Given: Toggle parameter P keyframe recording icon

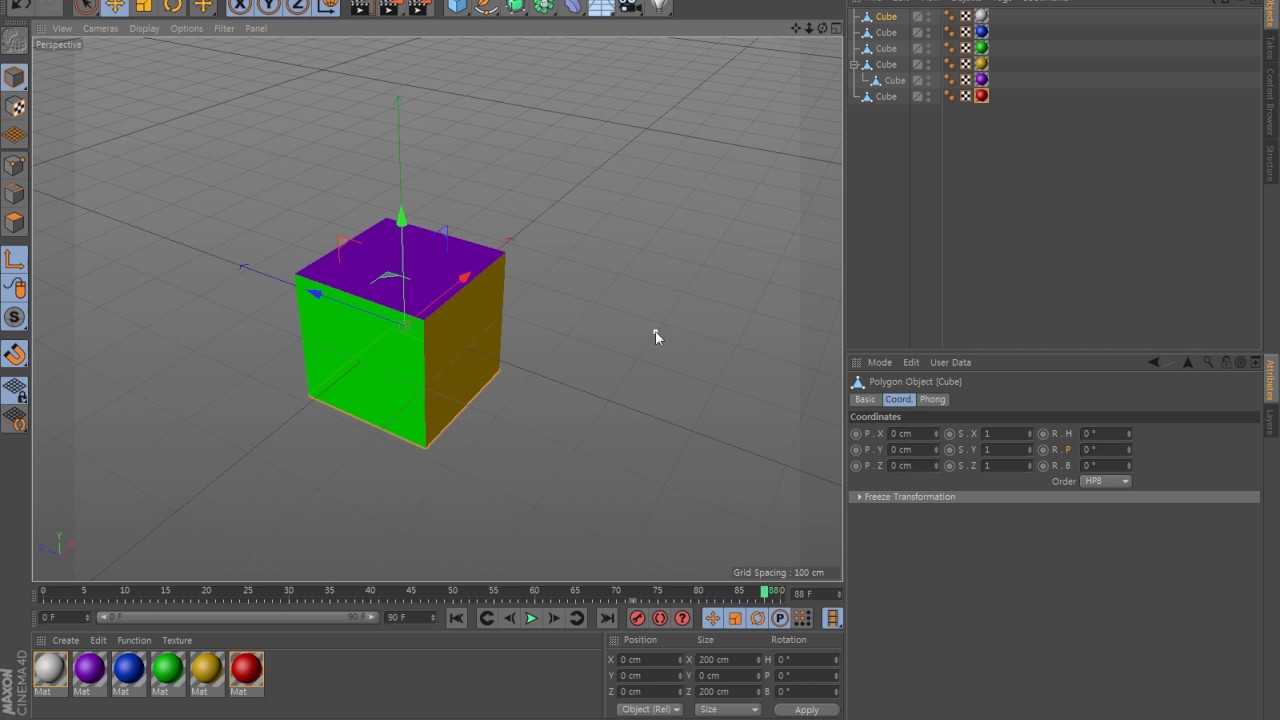Looking at the screenshot, I should click(779, 618).
